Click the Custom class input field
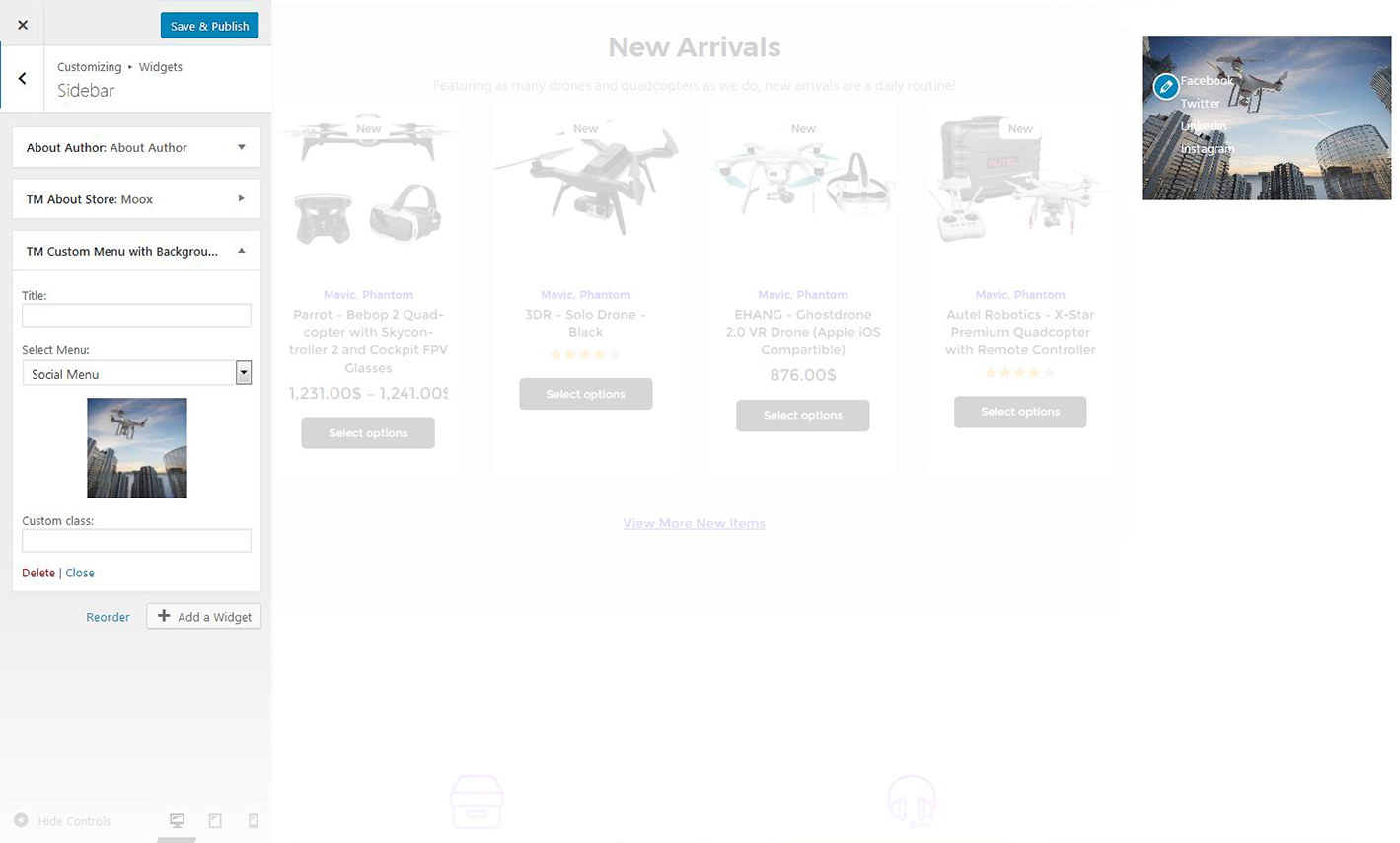Screen dimensions: 1400x843 (136, 540)
